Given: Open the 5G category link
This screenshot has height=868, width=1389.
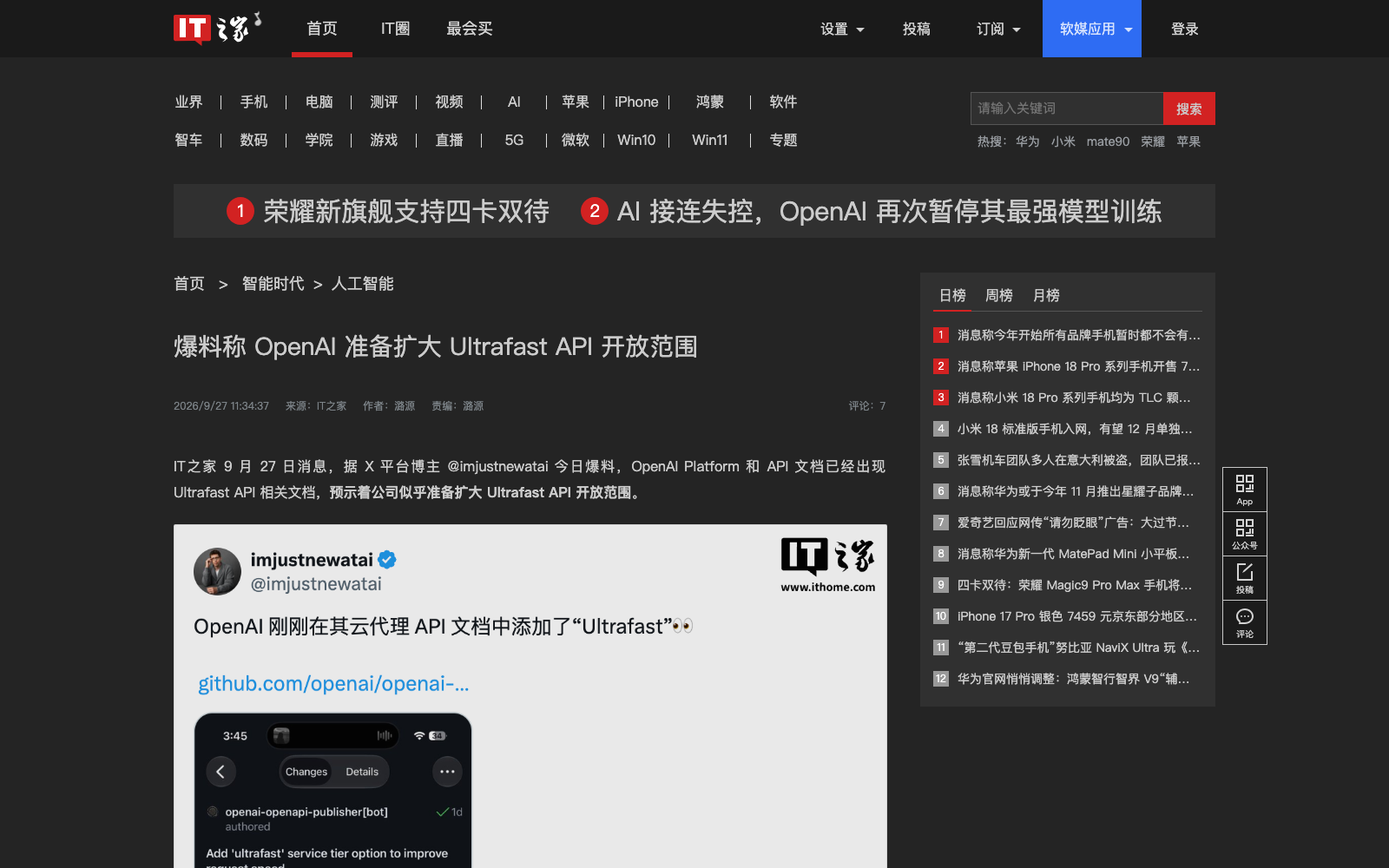Looking at the screenshot, I should point(514,140).
